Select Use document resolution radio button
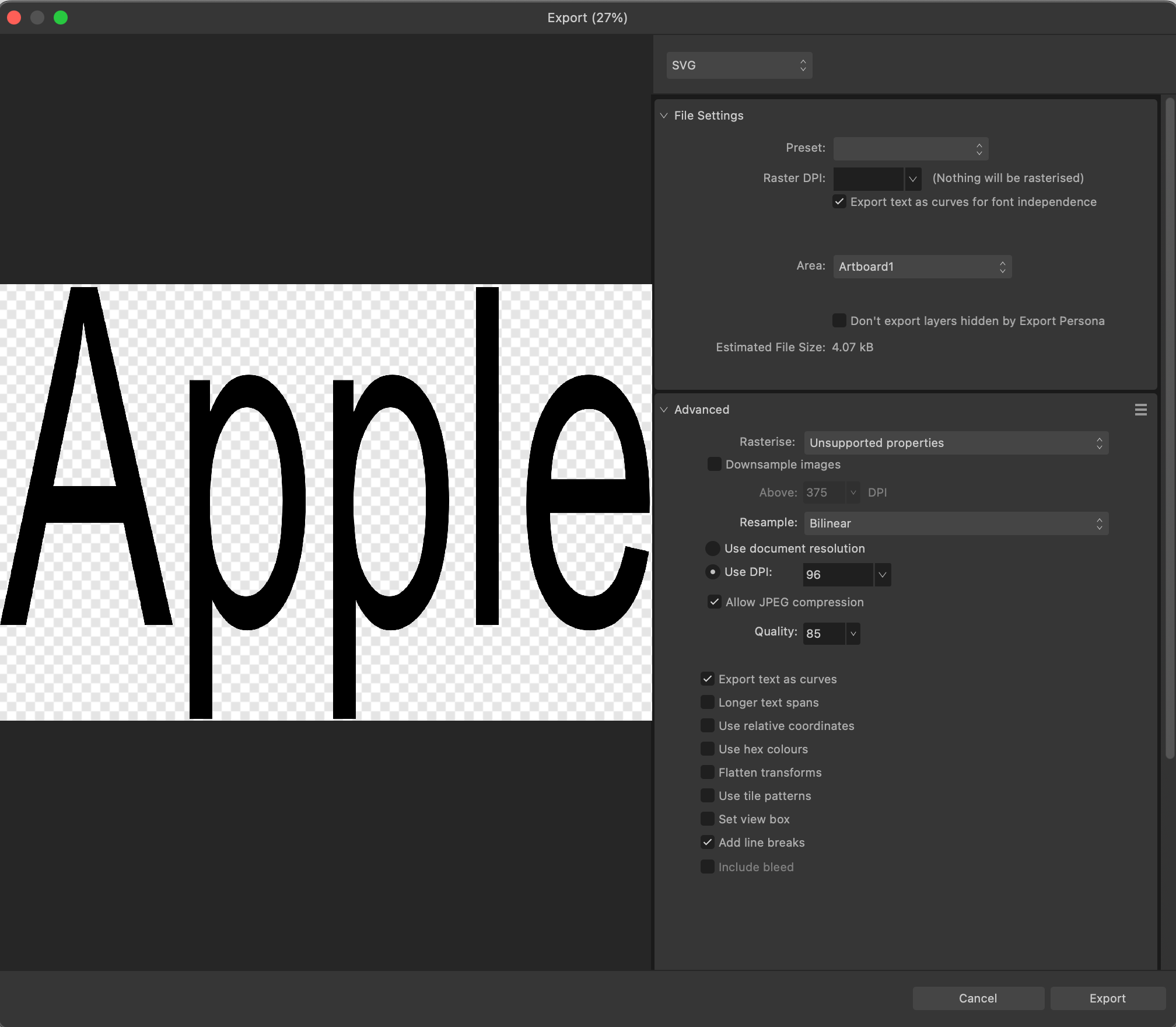Screen dimensions: 1176x1027 click(713, 549)
